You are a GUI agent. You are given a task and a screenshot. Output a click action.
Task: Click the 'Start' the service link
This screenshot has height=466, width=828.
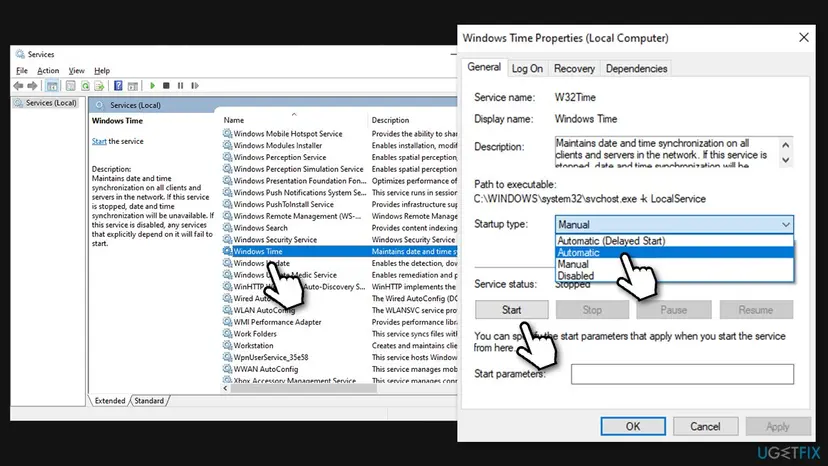click(x=99, y=141)
